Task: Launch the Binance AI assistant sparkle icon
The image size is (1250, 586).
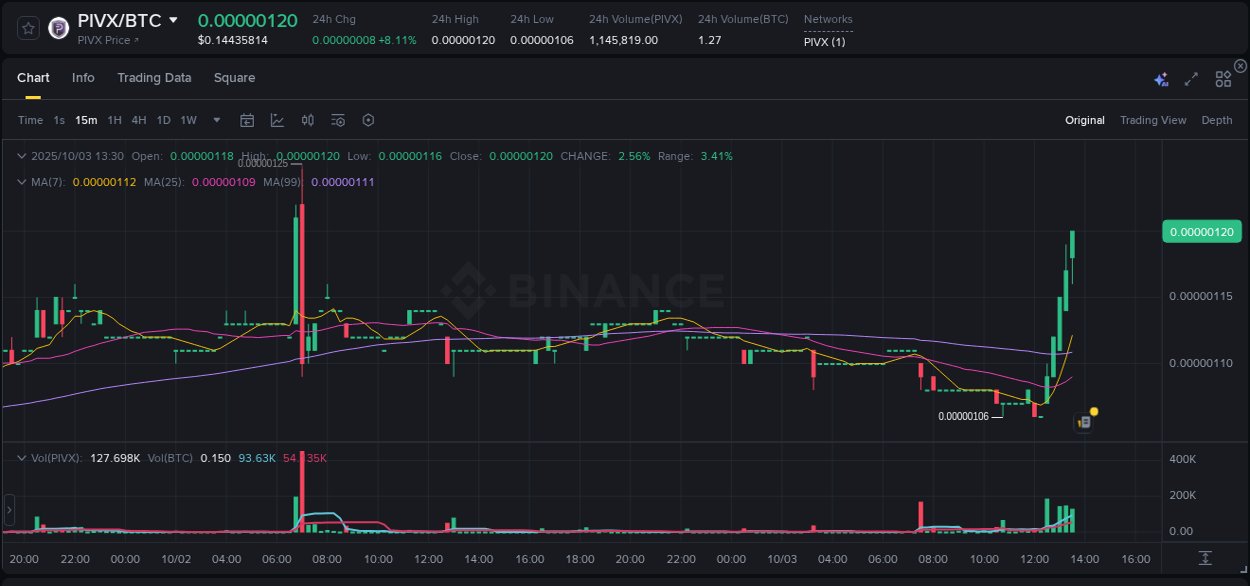Action: (1160, 79)
